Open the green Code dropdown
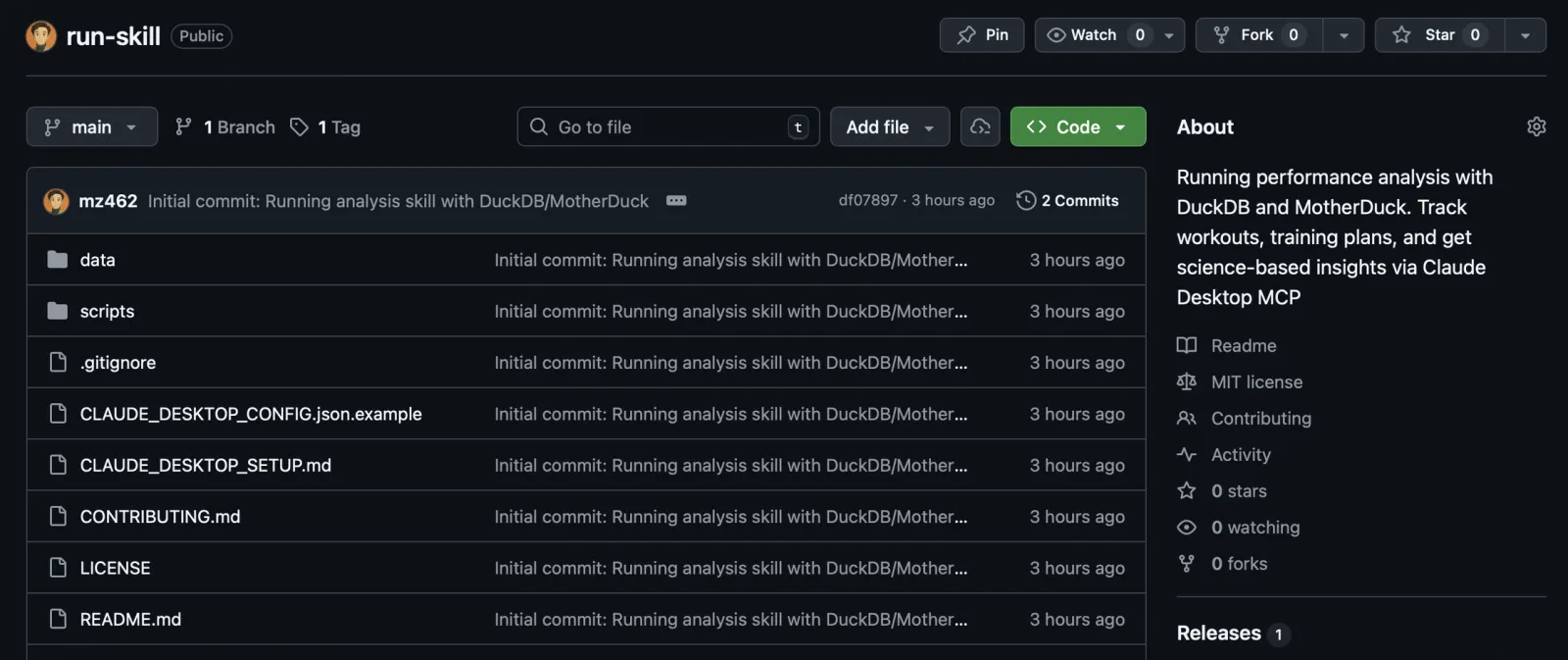 (x=1078, y=127)
